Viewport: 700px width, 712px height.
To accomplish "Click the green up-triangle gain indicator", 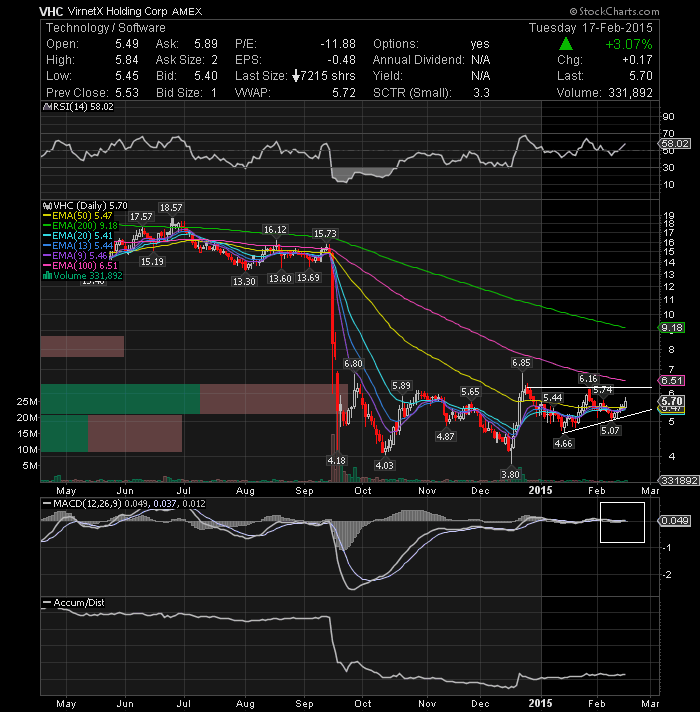I will [565, 44].
